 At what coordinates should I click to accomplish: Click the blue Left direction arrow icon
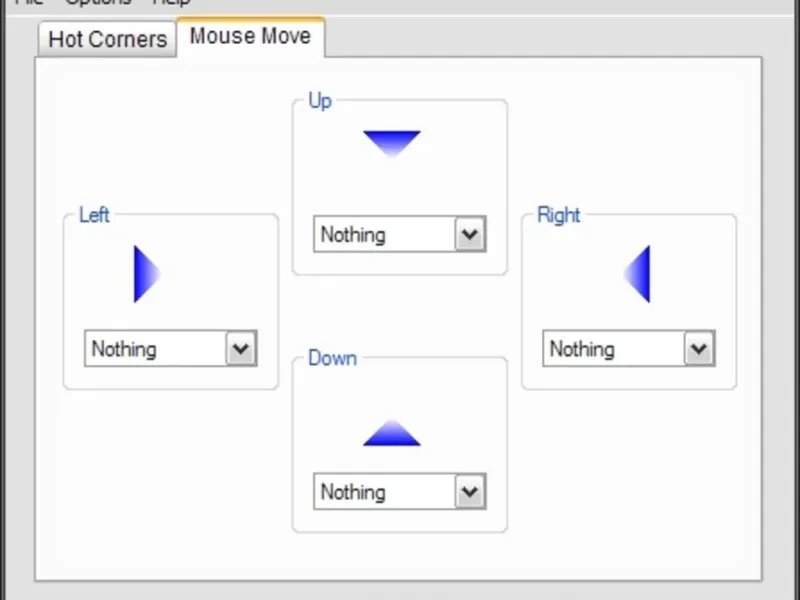click(x=146, y=274)
